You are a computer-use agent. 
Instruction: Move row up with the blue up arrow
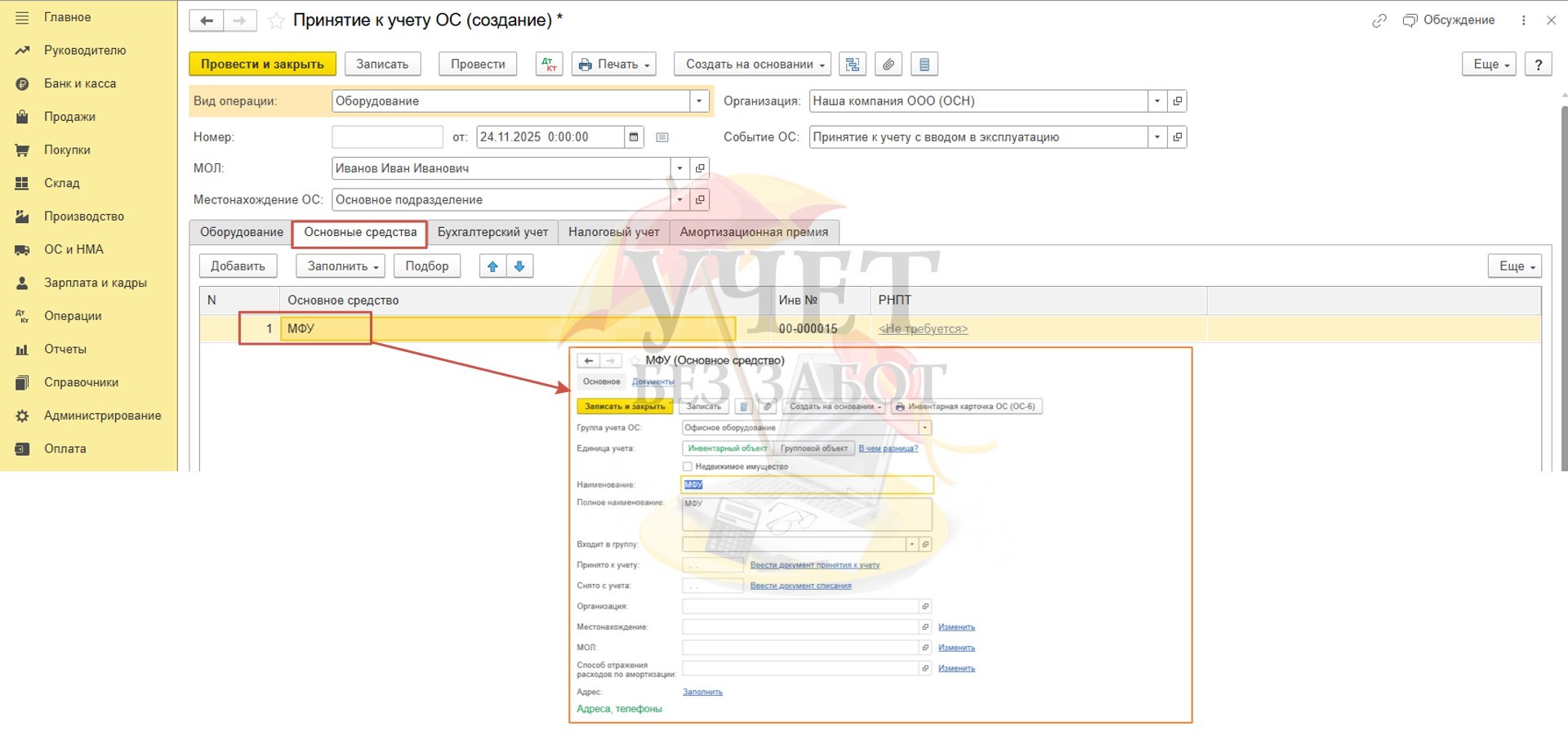492,266
